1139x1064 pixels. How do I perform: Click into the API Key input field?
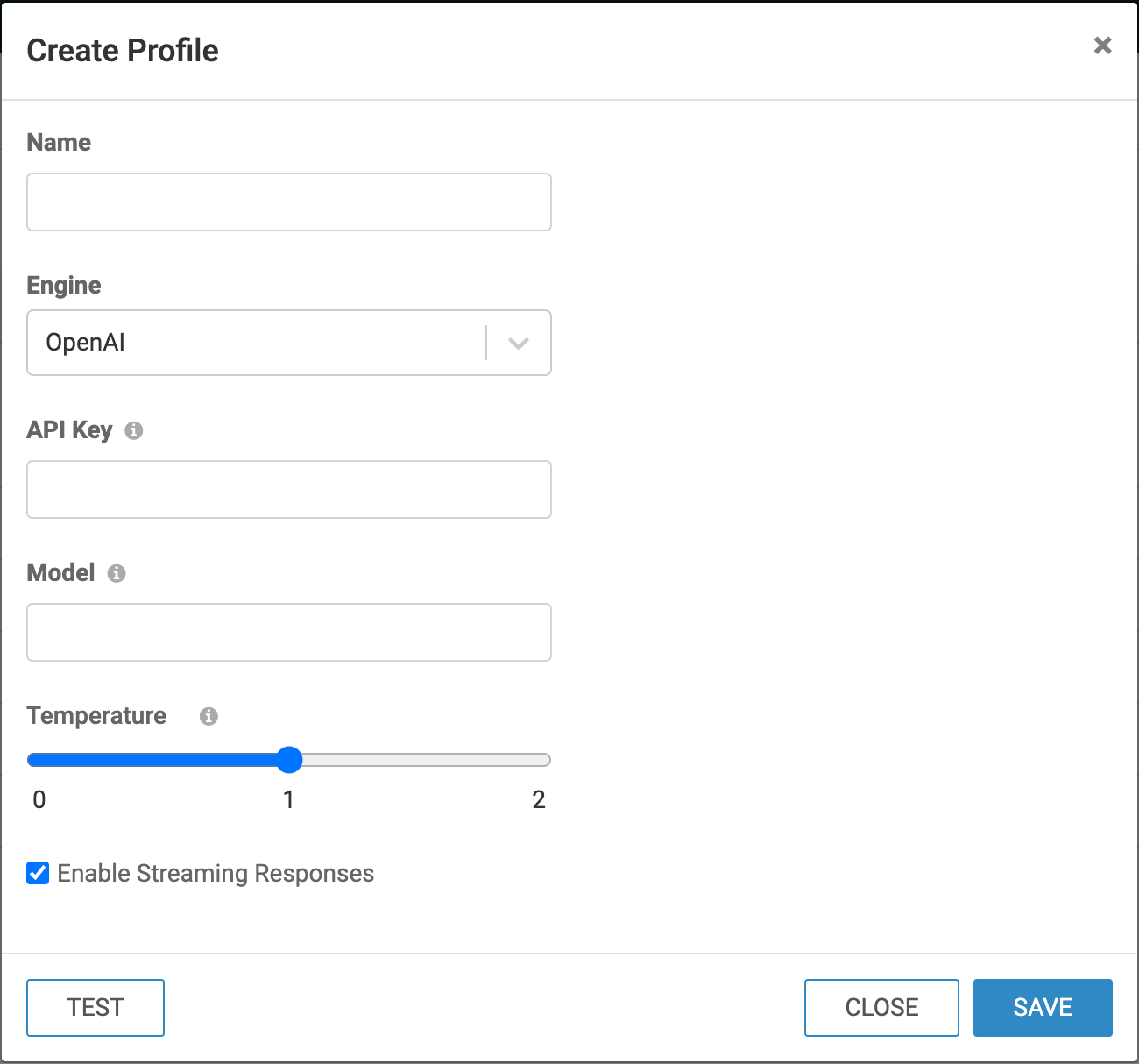point(289,490)
